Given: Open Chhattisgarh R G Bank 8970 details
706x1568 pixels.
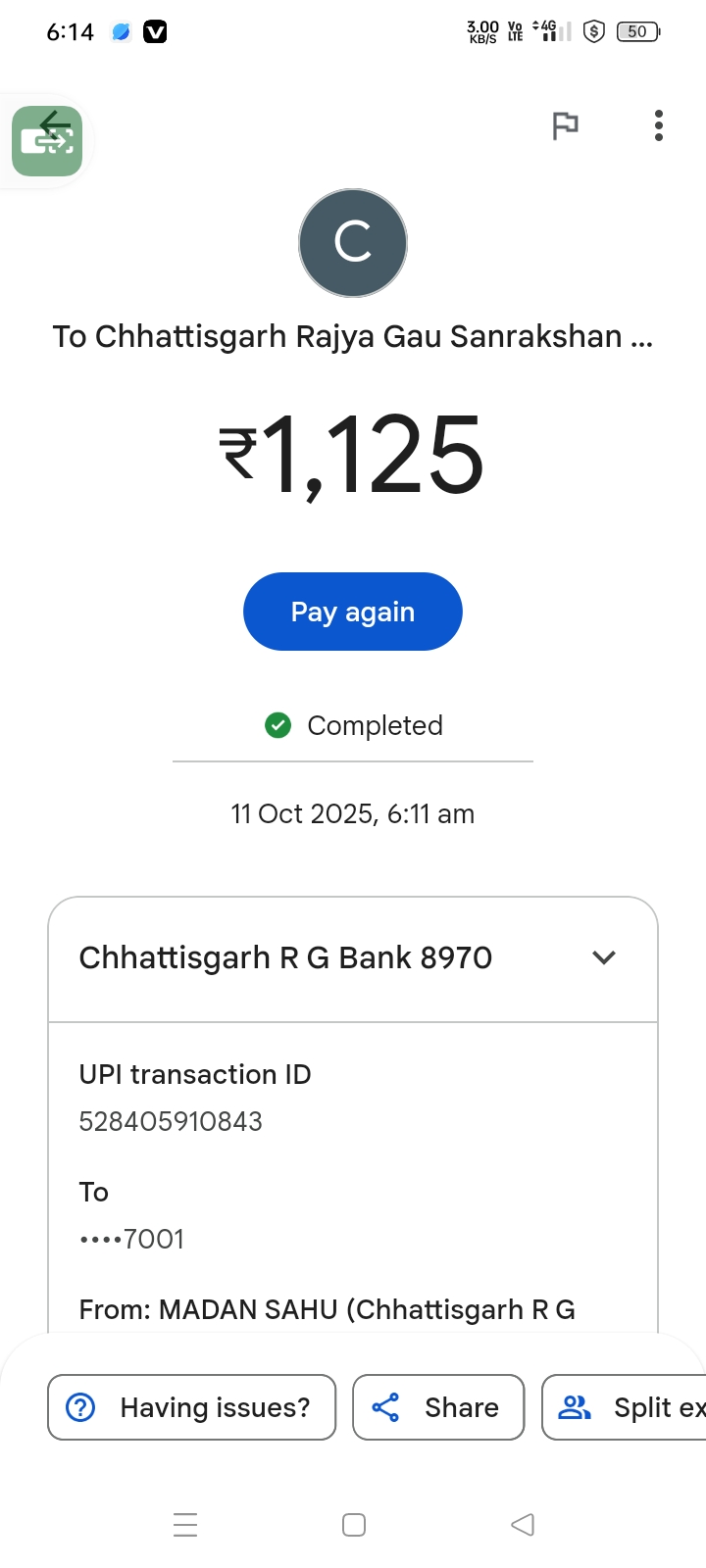Looking at the screenshot, I should tap(285, 957).
